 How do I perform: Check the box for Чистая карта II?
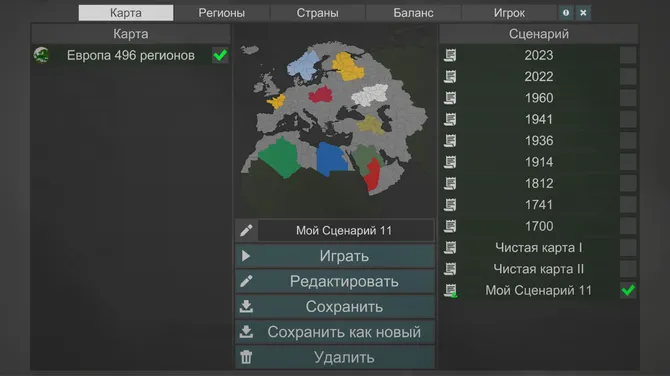[x=628, y=269]
